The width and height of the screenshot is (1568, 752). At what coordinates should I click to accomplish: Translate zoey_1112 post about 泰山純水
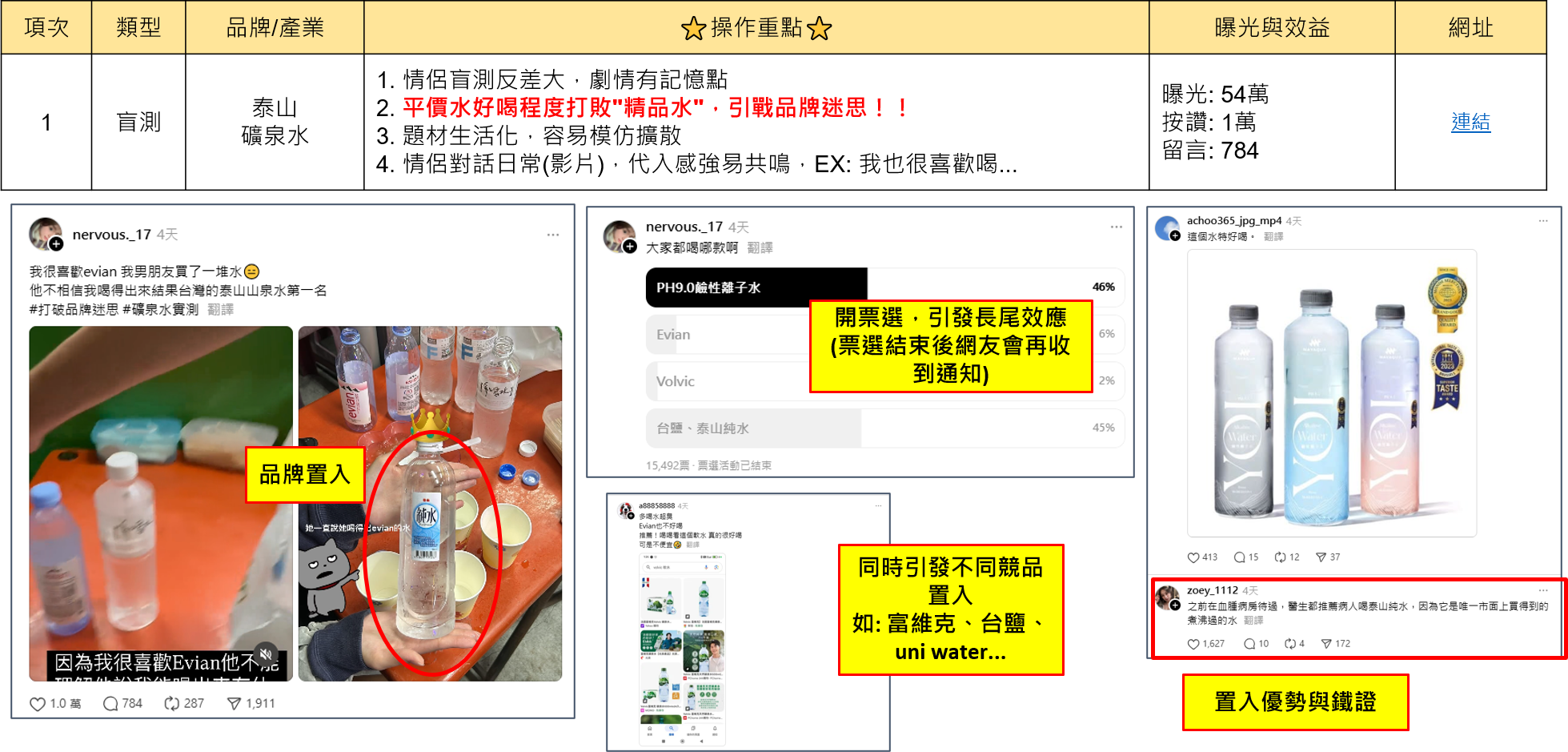(1253, 621)
